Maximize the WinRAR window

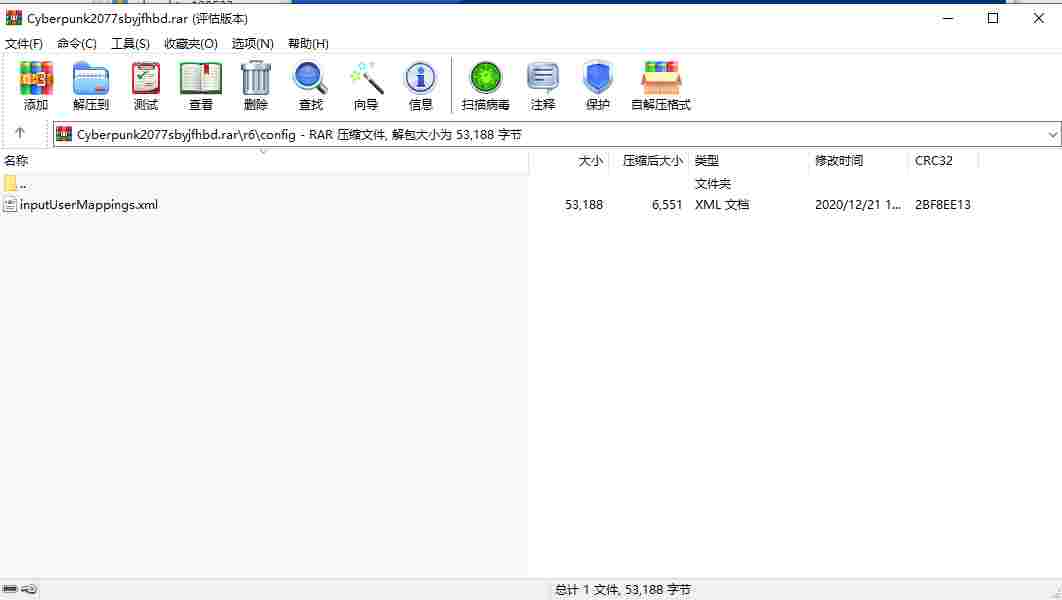(993, 18)
